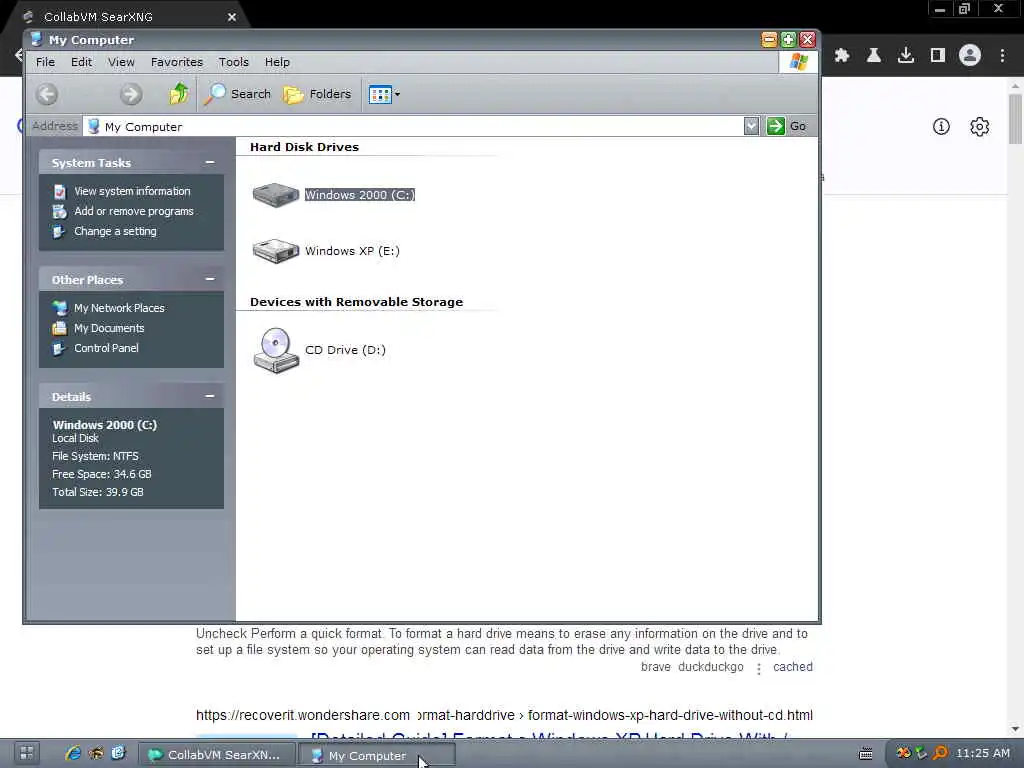Screen dimensions: 1024x768
Task: Click the My Computer address field
Action: (414, 126)
